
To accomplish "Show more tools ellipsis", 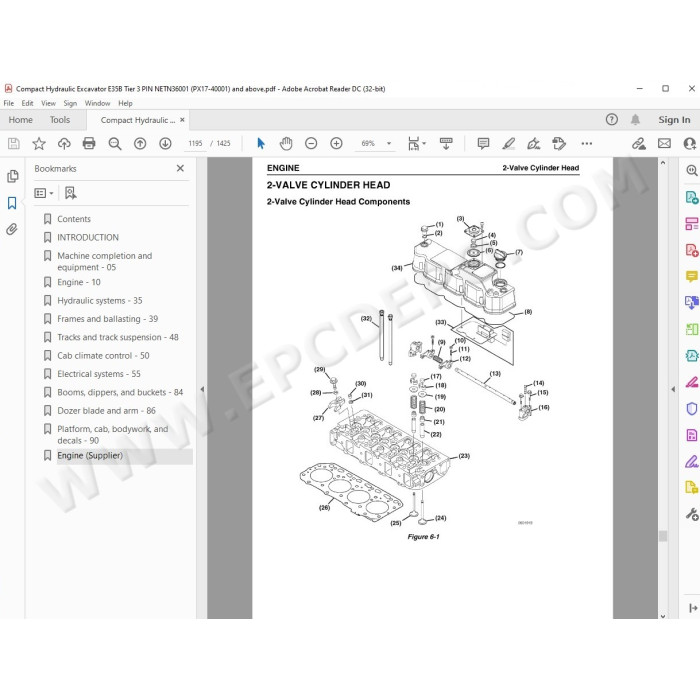I will [587, 143].
